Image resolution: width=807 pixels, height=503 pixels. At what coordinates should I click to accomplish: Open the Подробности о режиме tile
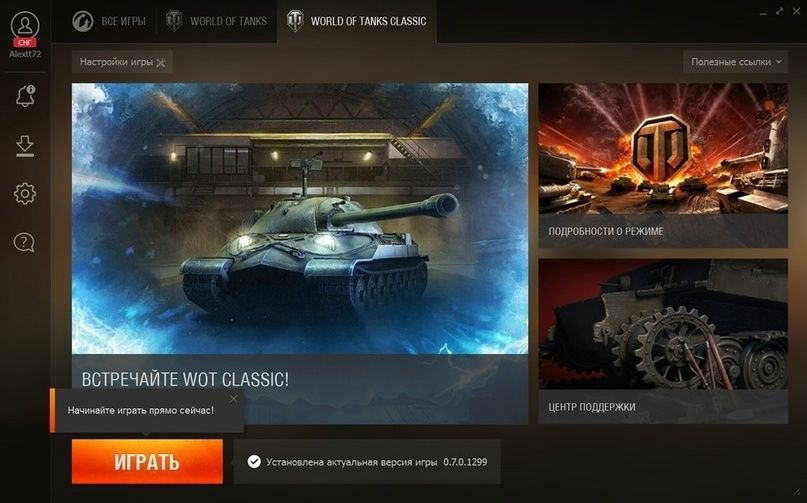[x=663, y=165]
